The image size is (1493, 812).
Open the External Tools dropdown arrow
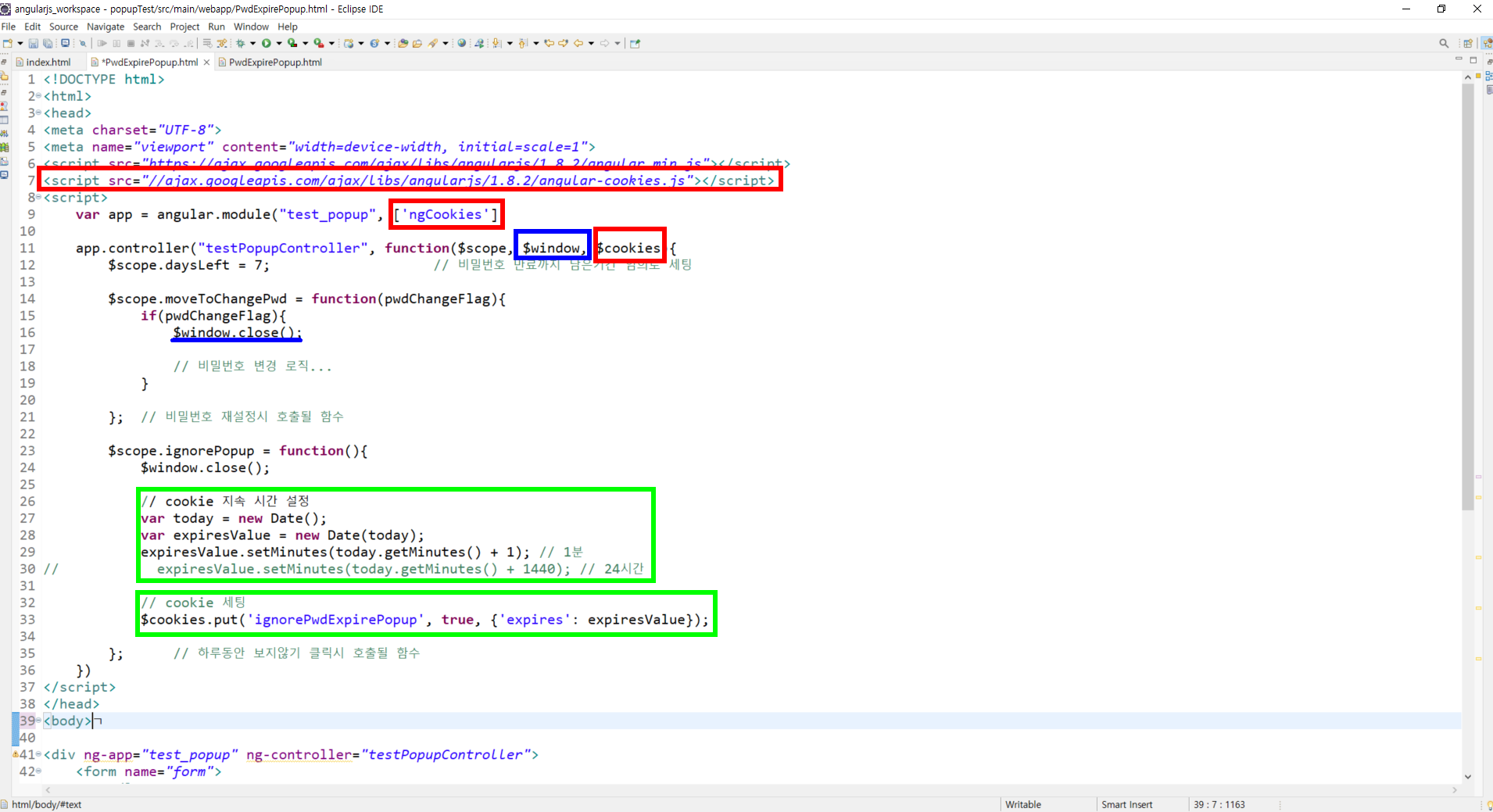click(331, 43)
